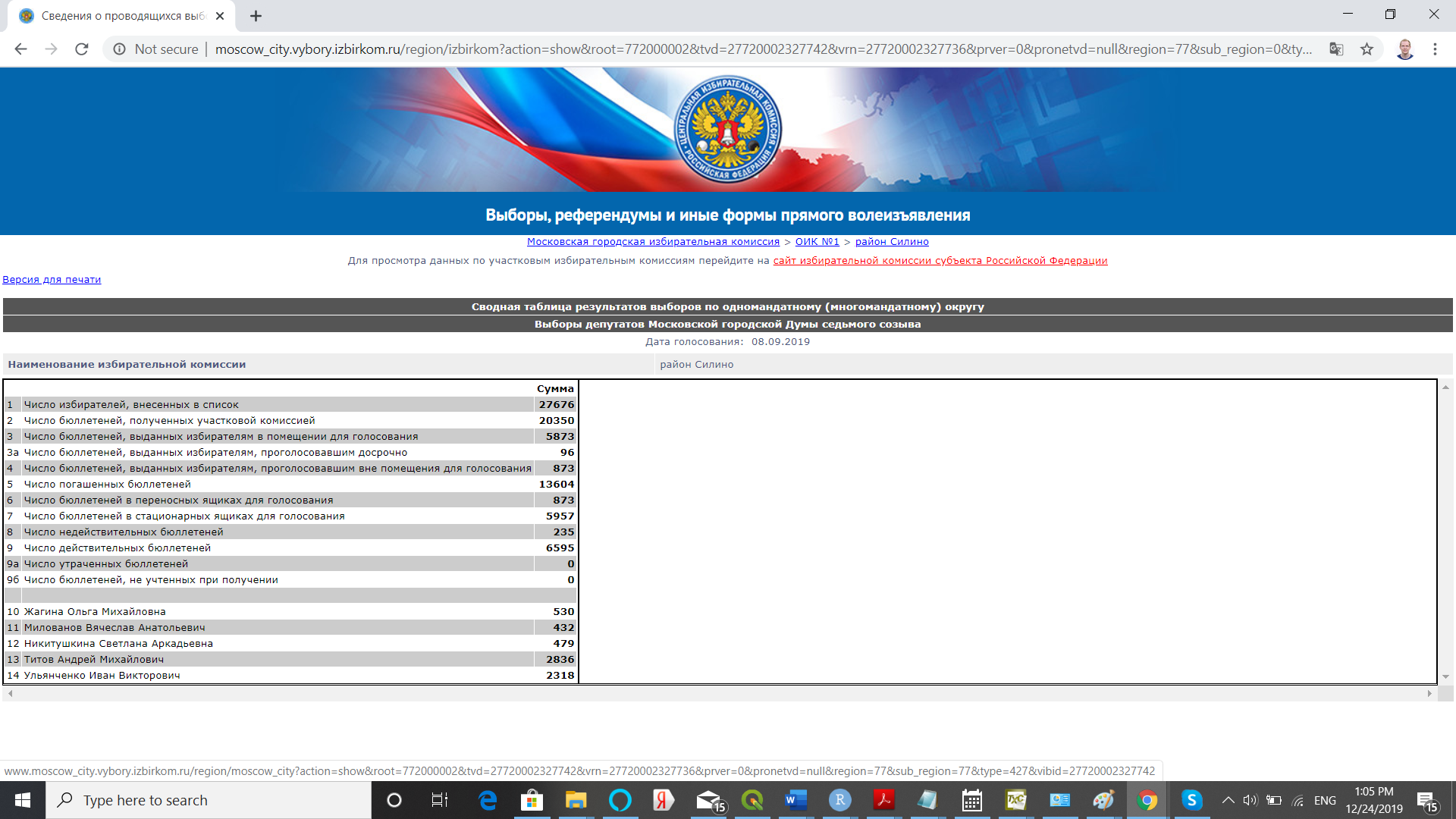
Task: Open Skype from the taskbar
Action: (1191, 800)
